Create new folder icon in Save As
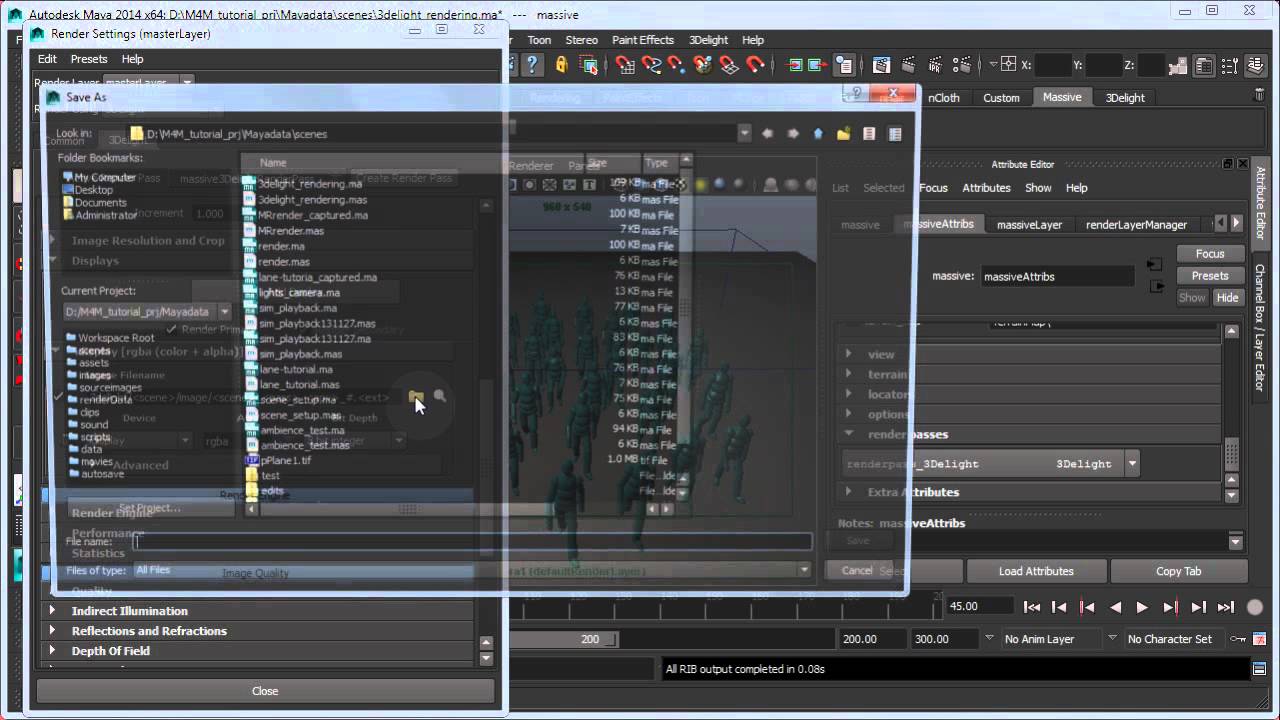Image resolution: width=1280 pixels, height=720 pixels. [x=844, y=133]
